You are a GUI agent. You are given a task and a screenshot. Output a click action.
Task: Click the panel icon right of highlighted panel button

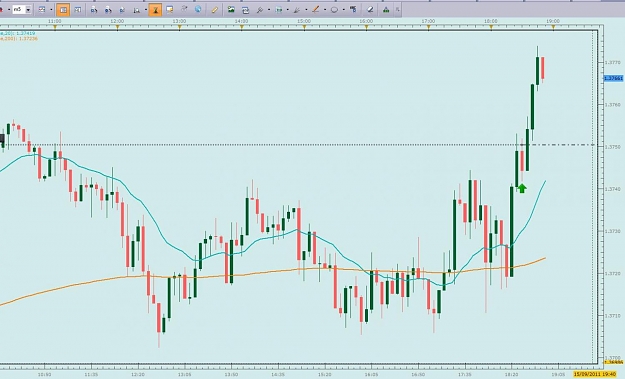click(x=78, y=10)
